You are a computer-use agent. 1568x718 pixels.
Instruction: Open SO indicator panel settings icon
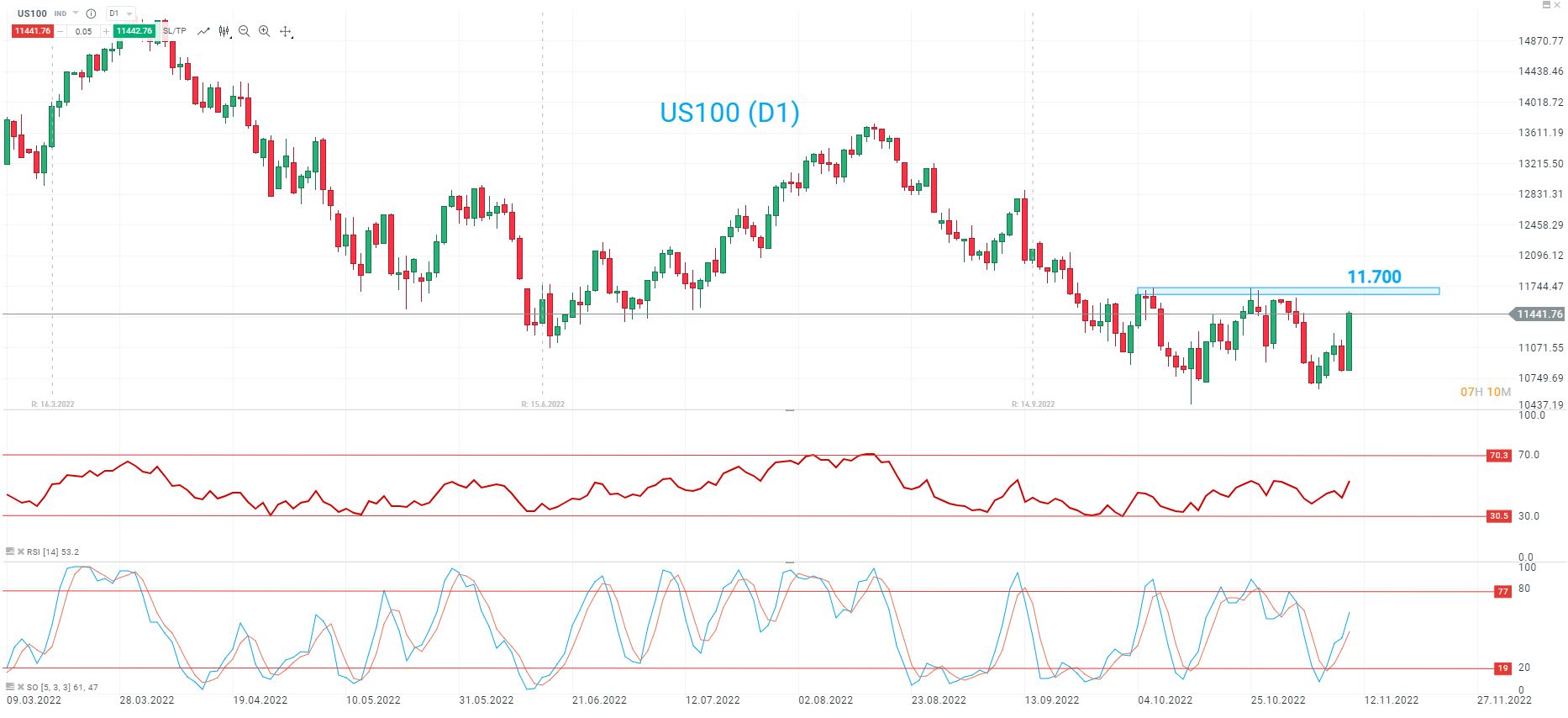coord(10,687)
